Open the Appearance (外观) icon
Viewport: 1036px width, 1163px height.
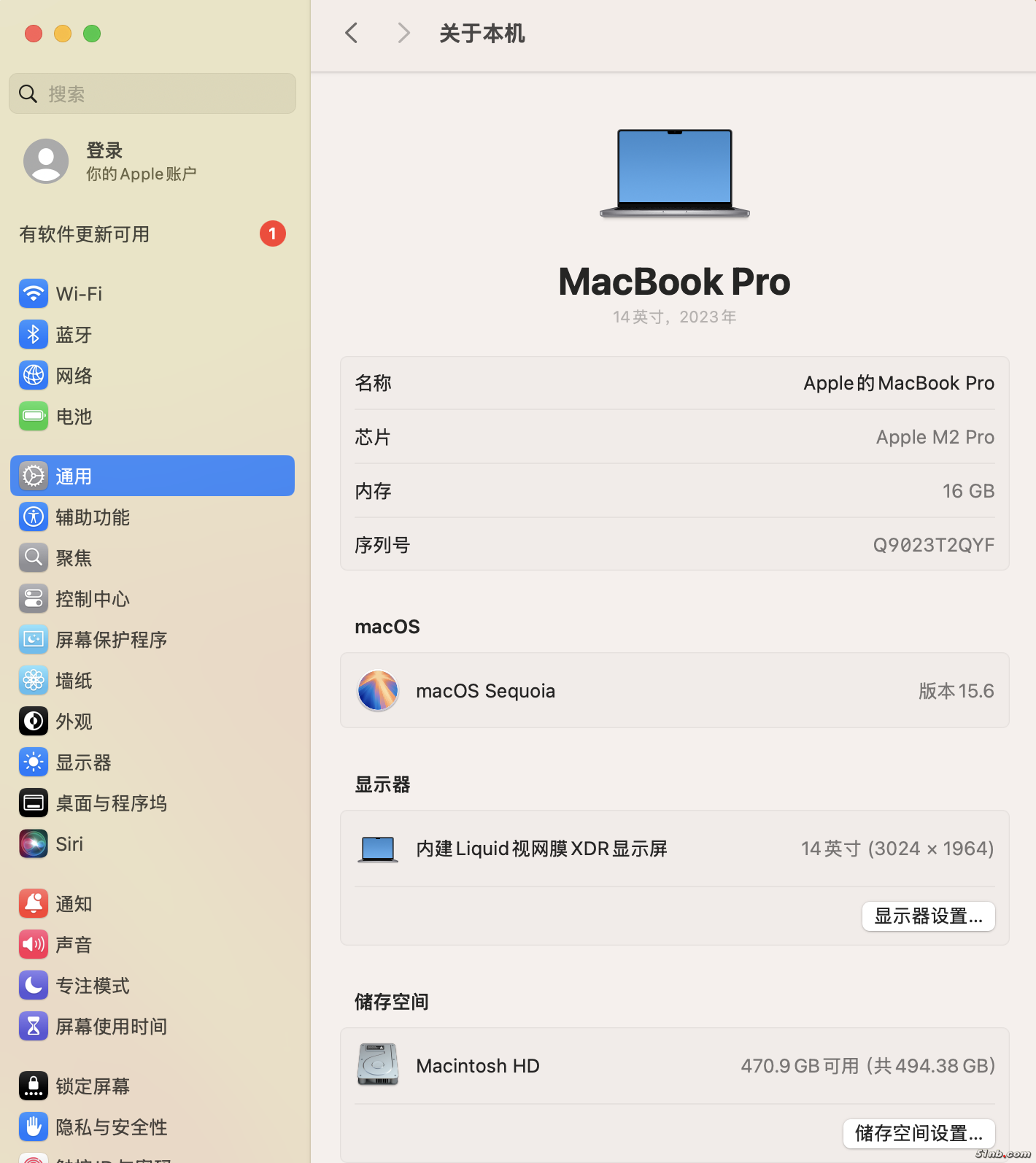(x=34, y=721)
